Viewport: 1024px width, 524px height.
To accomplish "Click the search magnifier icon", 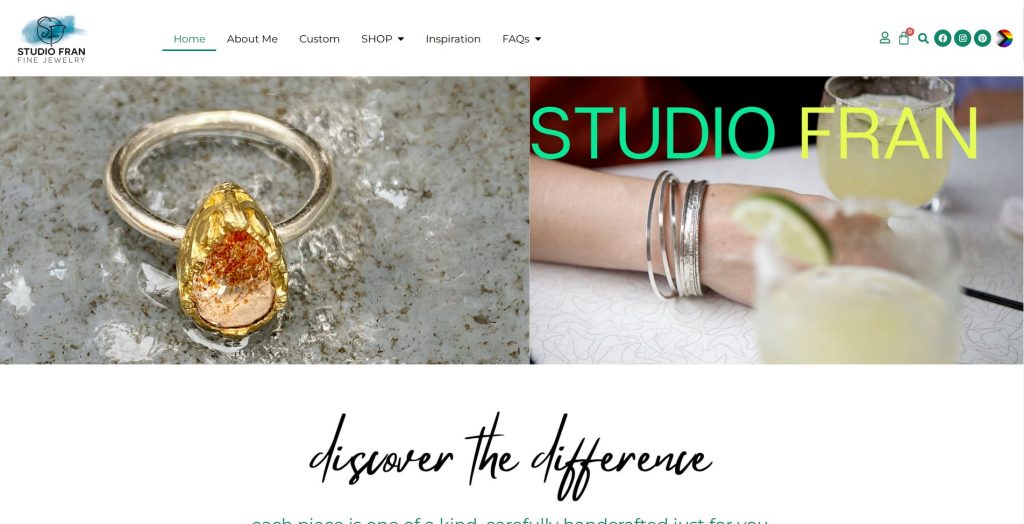I will (x=923, y=39).
